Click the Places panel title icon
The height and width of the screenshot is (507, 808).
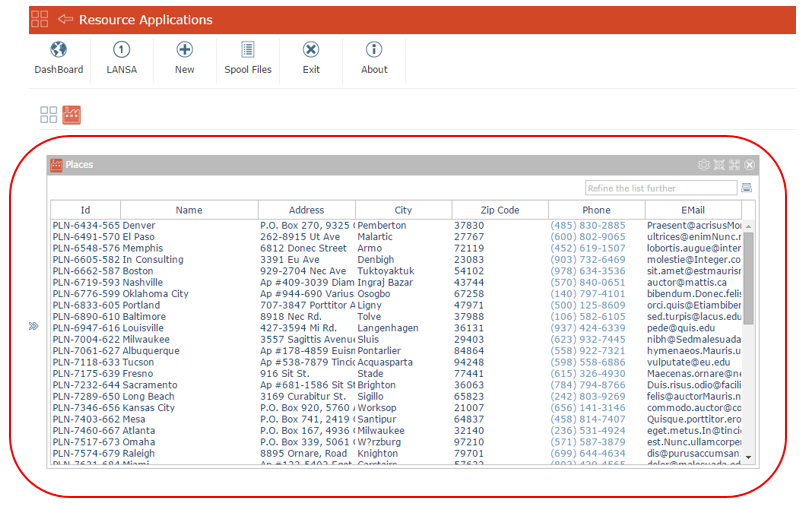(56, 165)
